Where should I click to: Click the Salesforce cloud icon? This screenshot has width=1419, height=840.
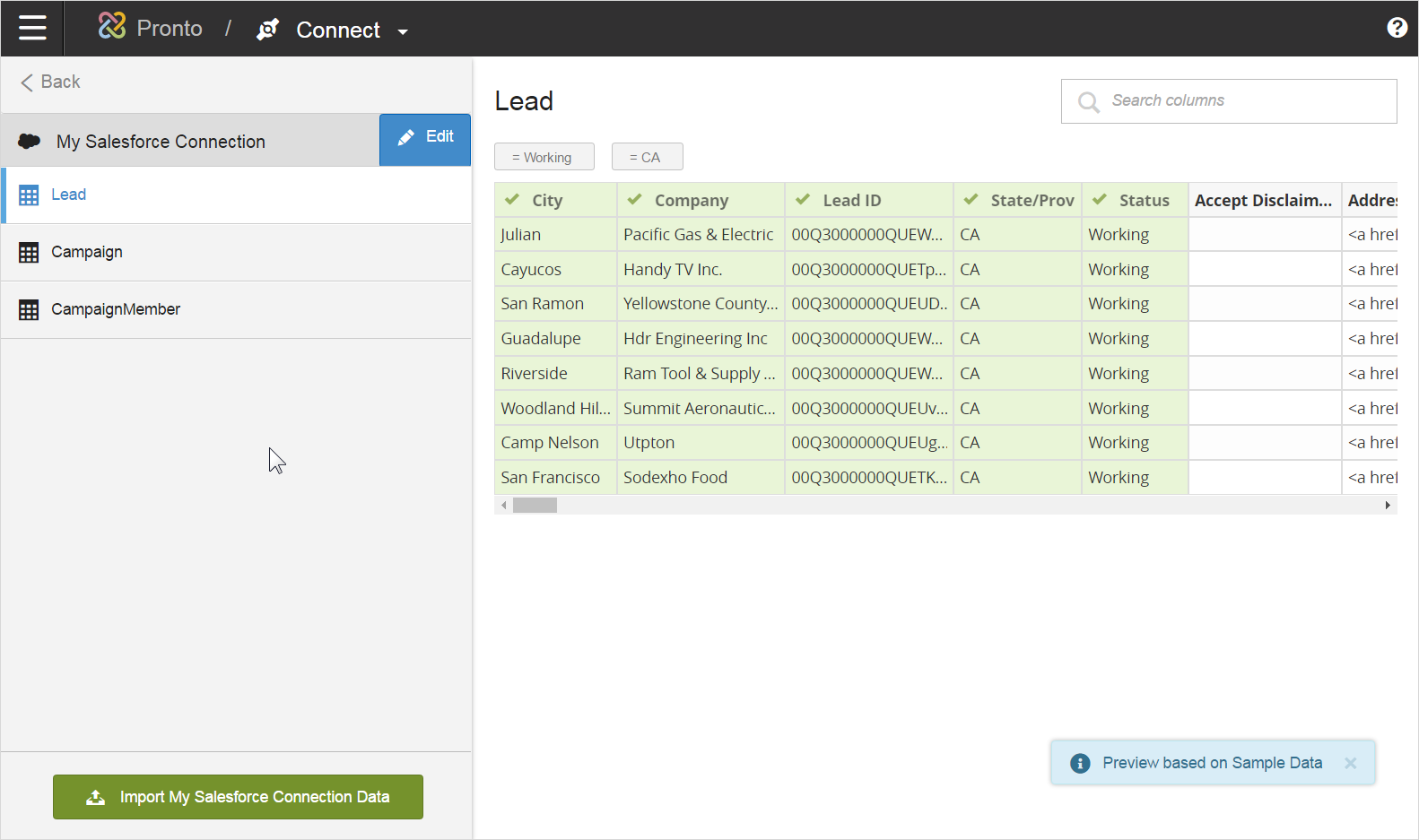pos(30,141)
